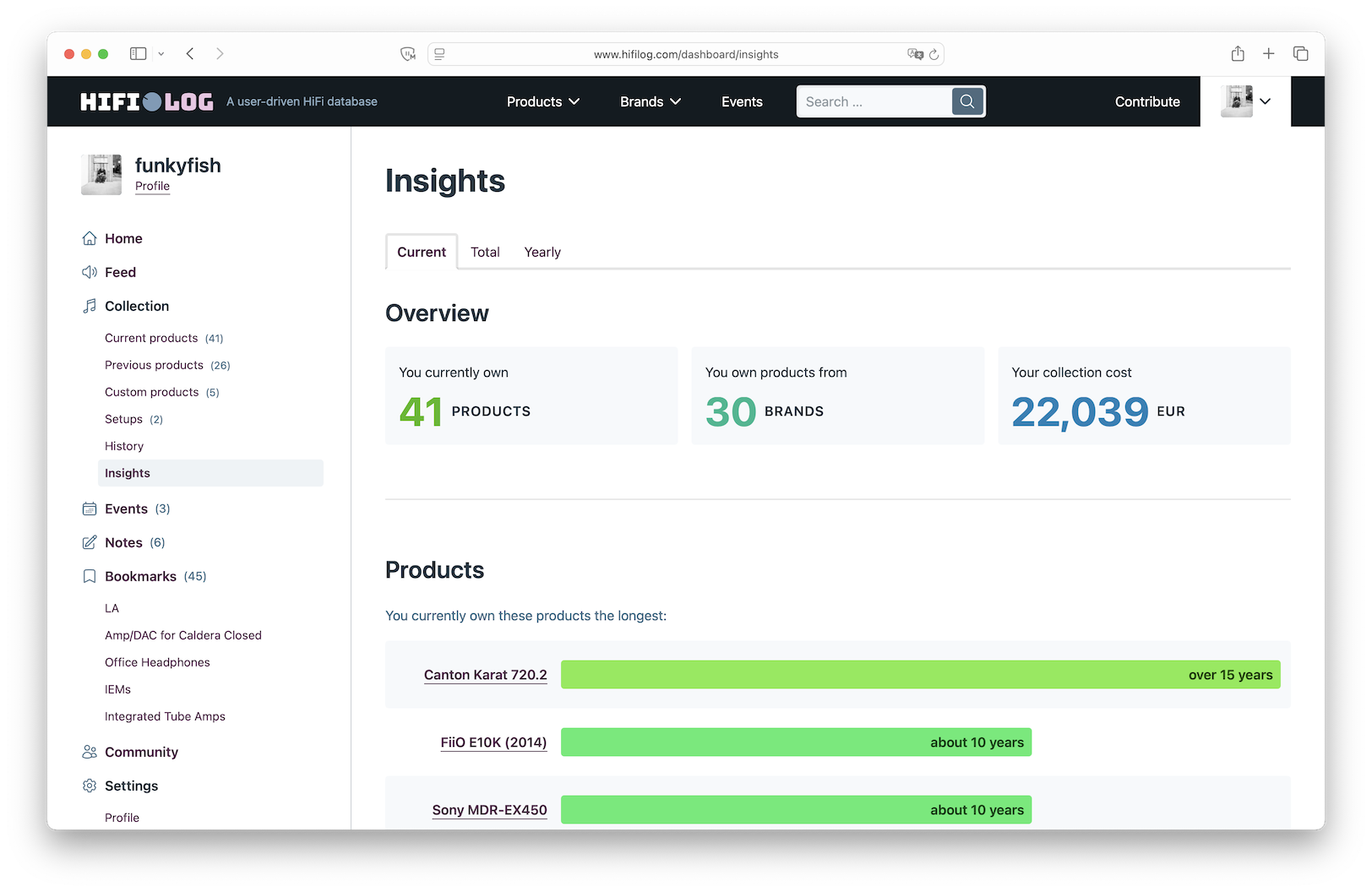Screen dimensions: 1372x892
Task: Open Community in the sidebar
Action: pyautogui.click(x=130, y=752)
